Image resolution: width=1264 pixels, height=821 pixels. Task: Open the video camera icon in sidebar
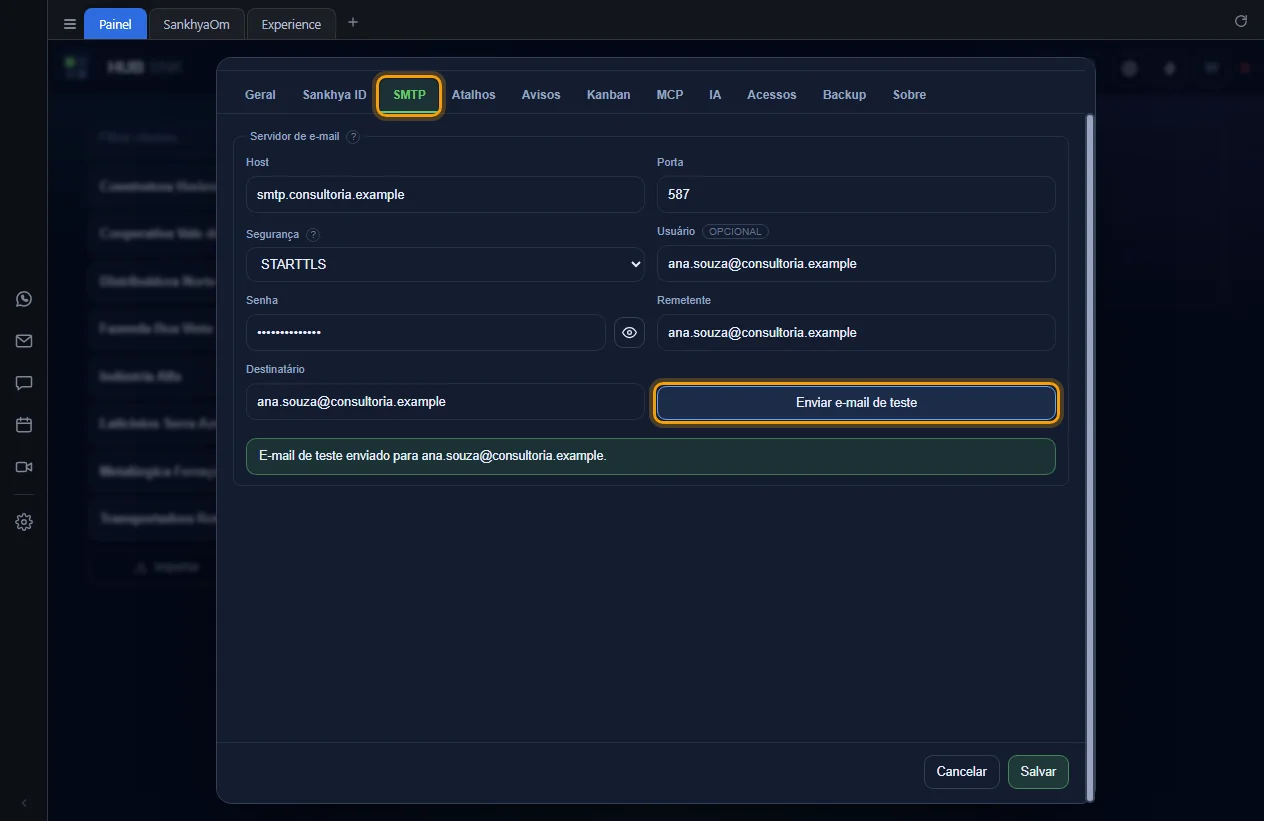(x=24, y=467)
